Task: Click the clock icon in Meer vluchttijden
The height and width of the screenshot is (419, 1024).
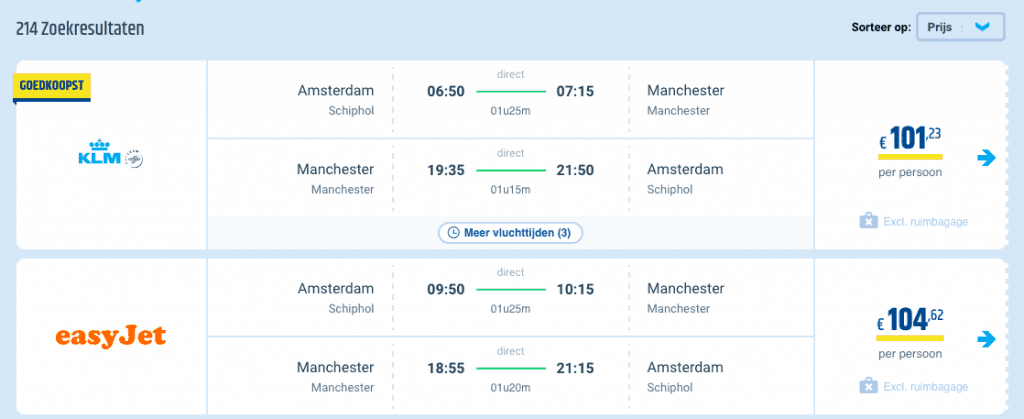Action: (x=453, y=232)
